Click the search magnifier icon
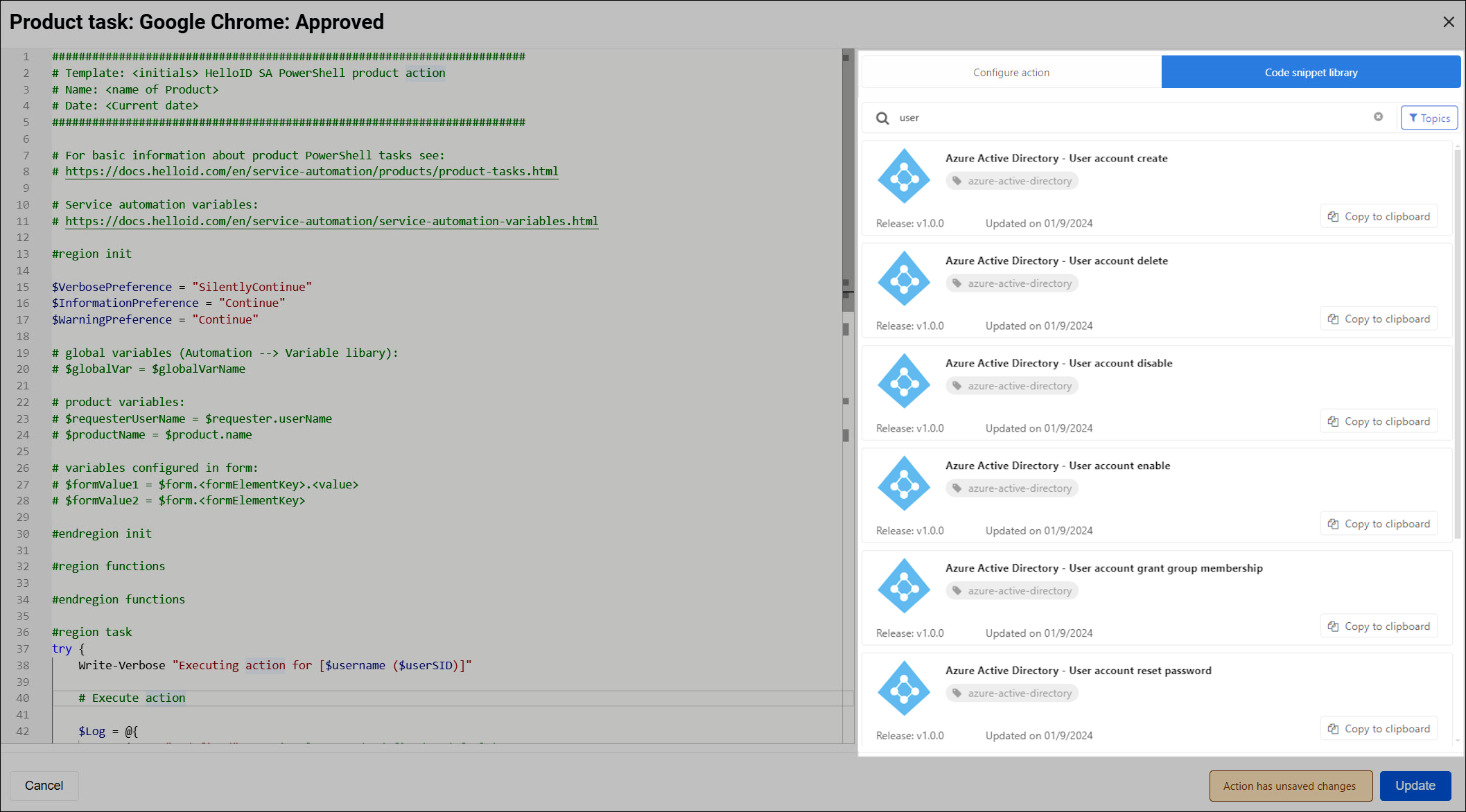The height and width of the screenshot is (812, 1466). point(882,118)
